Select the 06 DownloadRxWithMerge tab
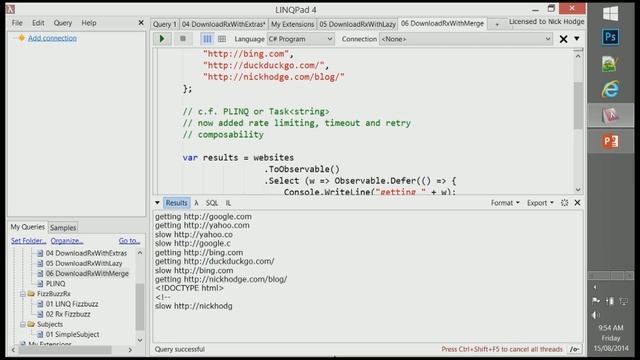This screenshot has height=360, width=640. tap(442, 23)
